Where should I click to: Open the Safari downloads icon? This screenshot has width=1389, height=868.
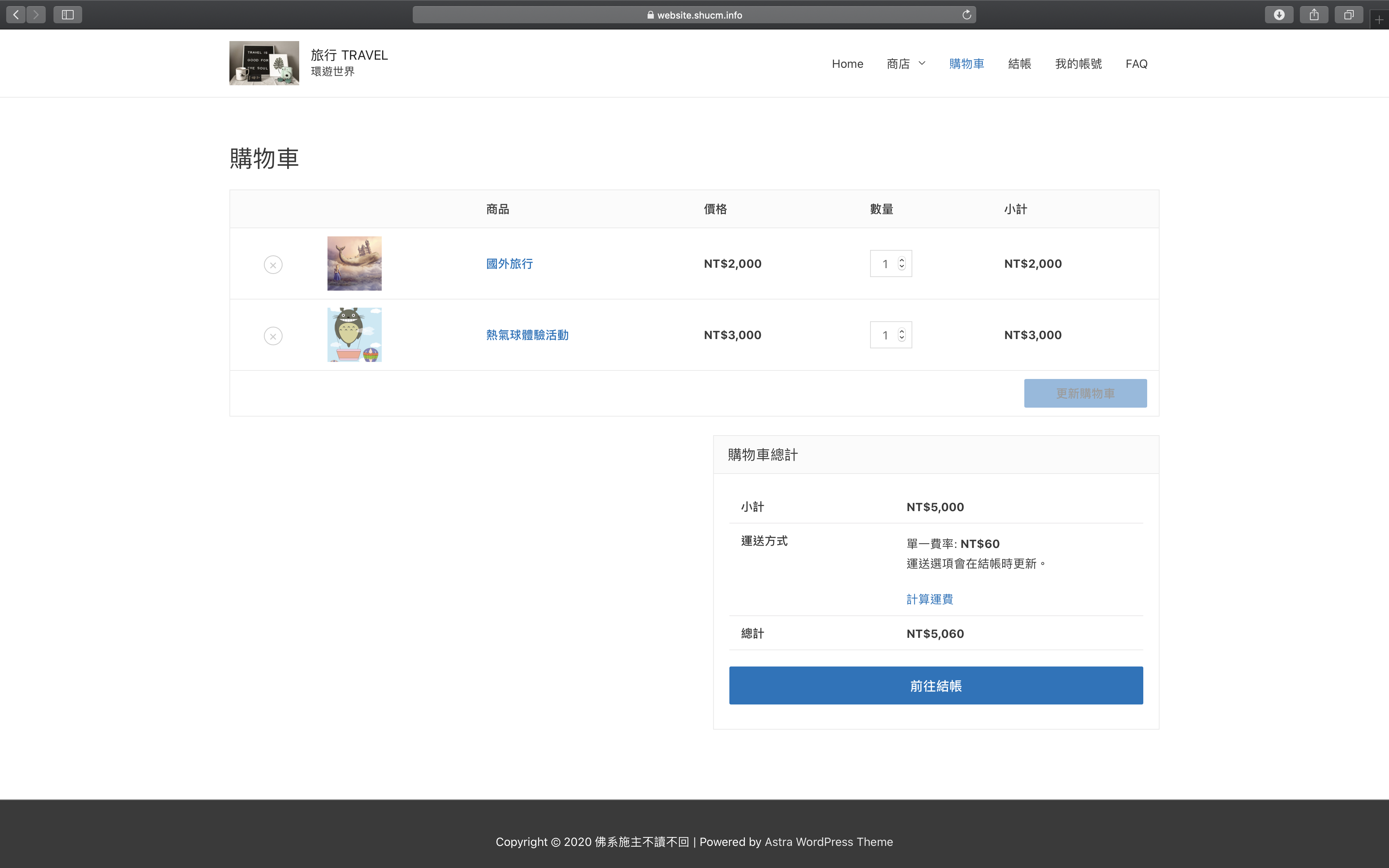click(1279, 15)
